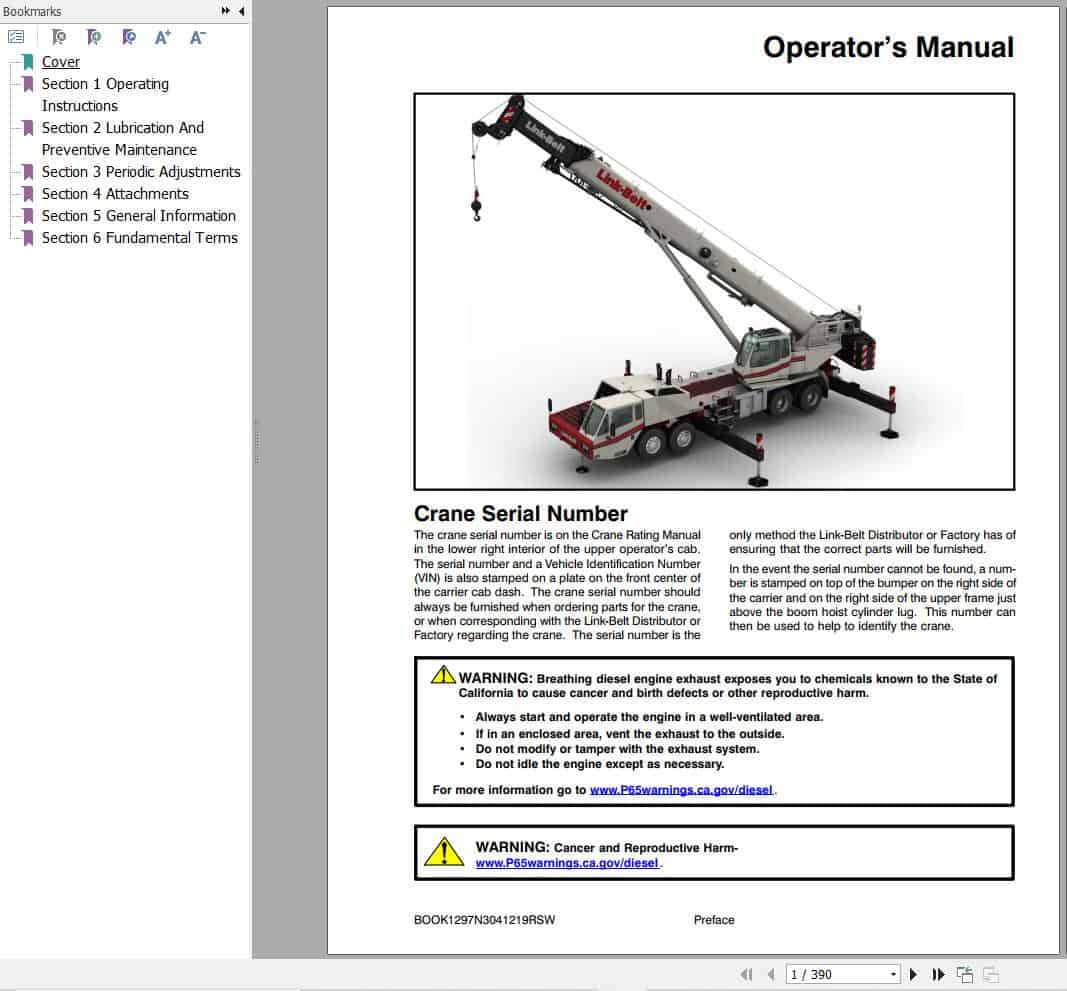Open the page number dropdown
The width and height of the screenshot is (1067, 991).
tap(895, 973)
